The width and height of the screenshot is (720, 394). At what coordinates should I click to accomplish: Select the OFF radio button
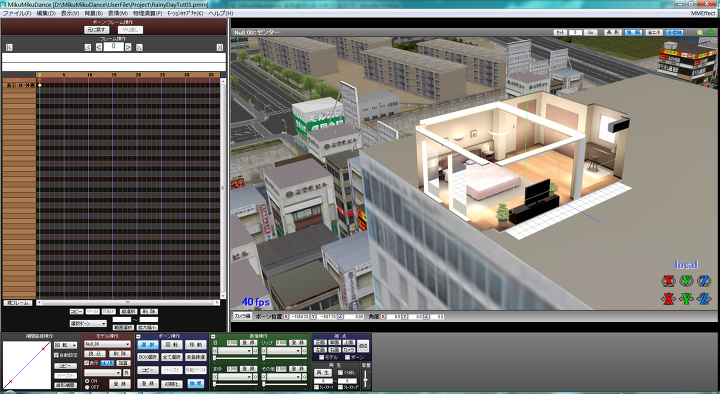87,387
